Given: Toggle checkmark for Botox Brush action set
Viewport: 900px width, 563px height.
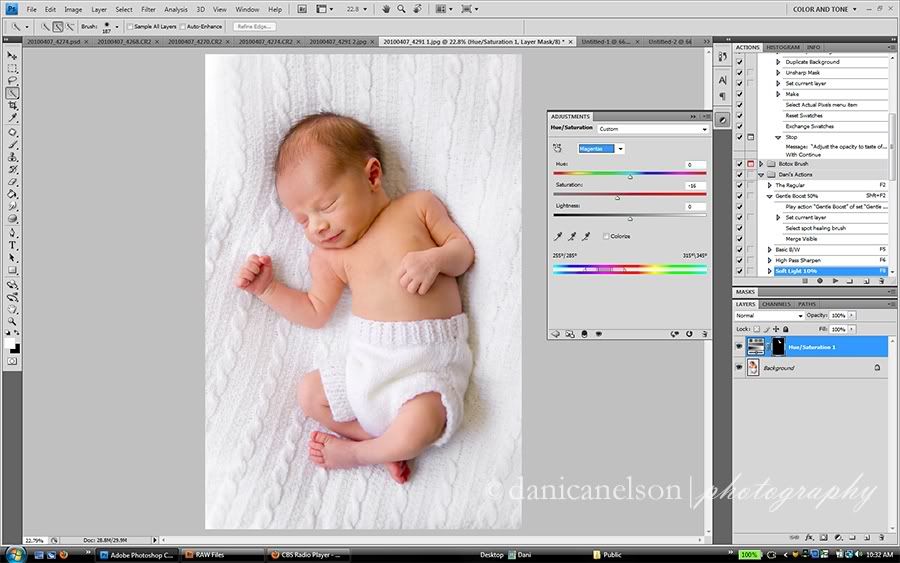Looking at the screenshot, I should pyautogui.click(x=739, y=164).
